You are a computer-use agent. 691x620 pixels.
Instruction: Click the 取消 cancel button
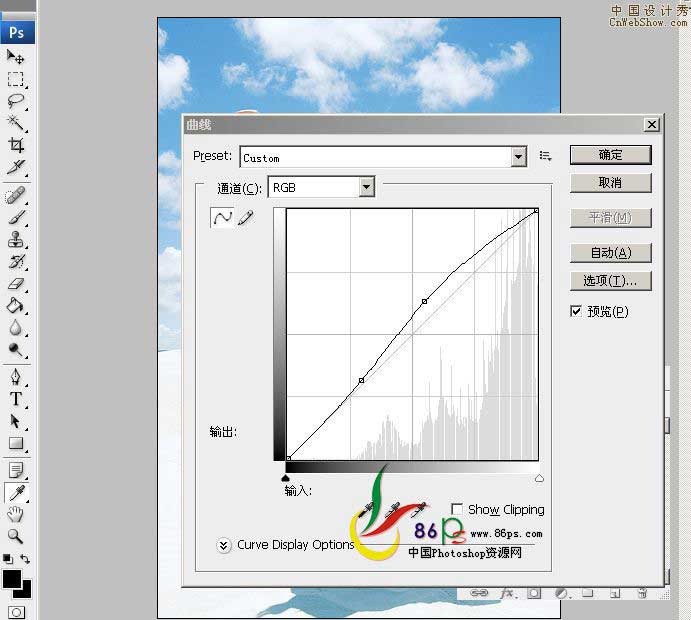[610, 183]
